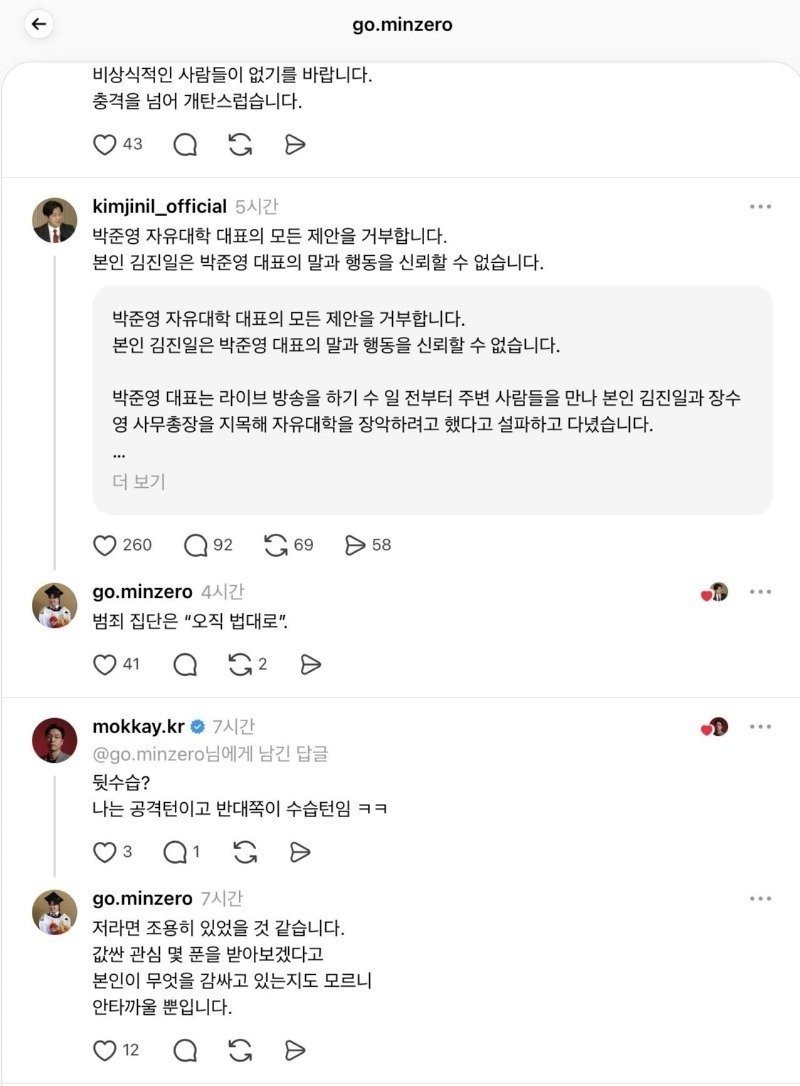This screenshot has width=800, height=1086.
Task: Click the kimjinil_official profile avatar
Action: pos(55,220)
